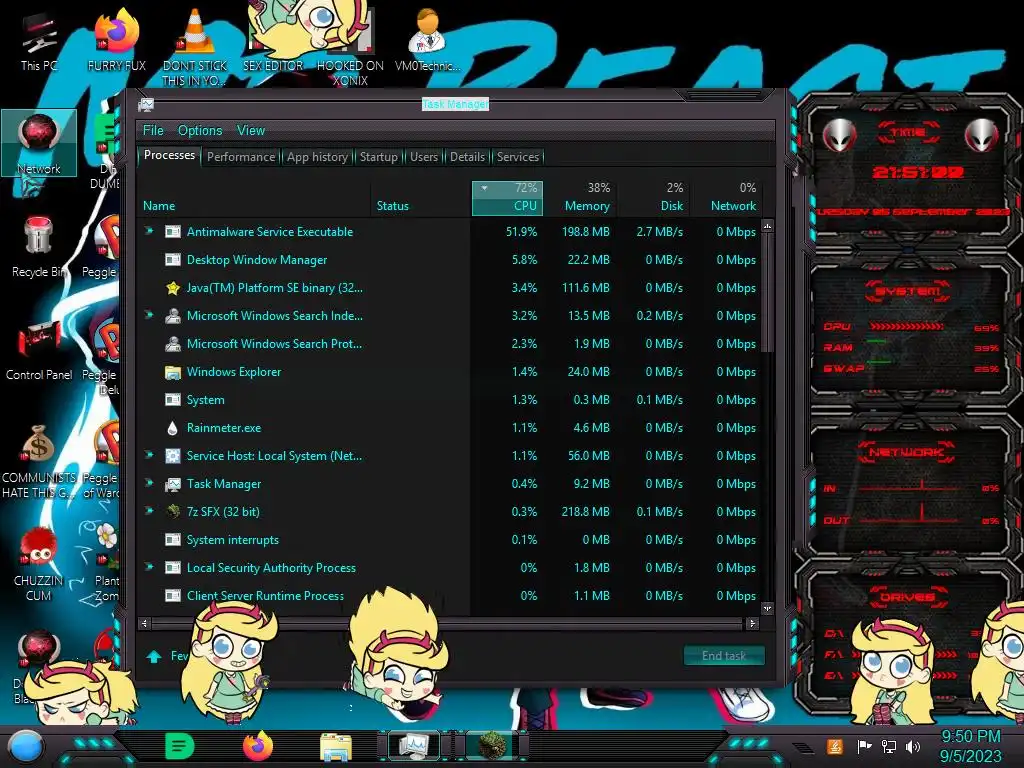Expand the Task Manager process entry
Image resolution: width=1024 pixels, height=768 pixels.
click(149, 483)
